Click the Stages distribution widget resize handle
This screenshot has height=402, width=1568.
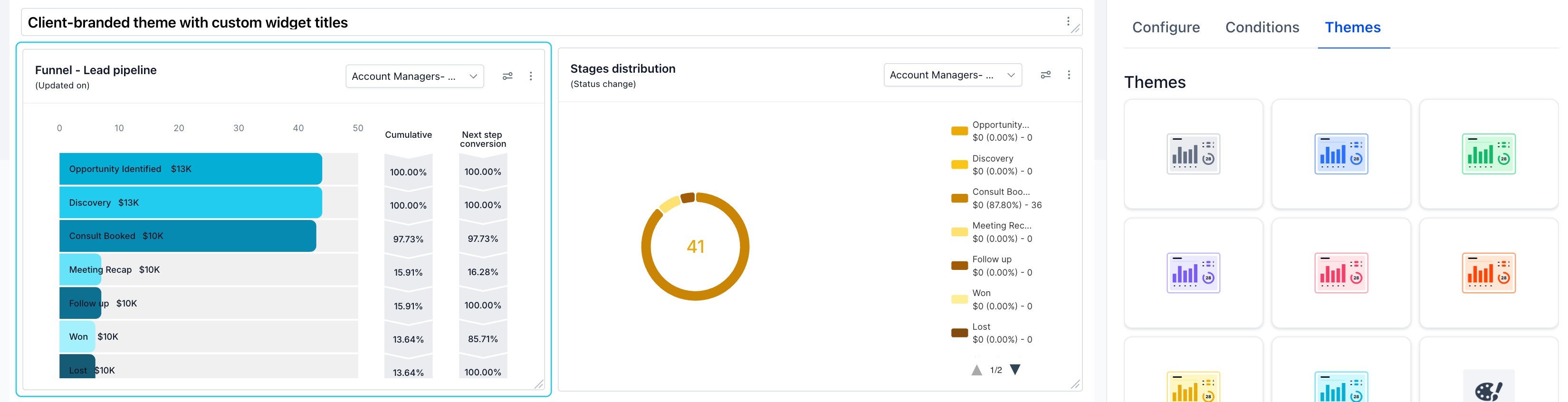point(1076,384)
